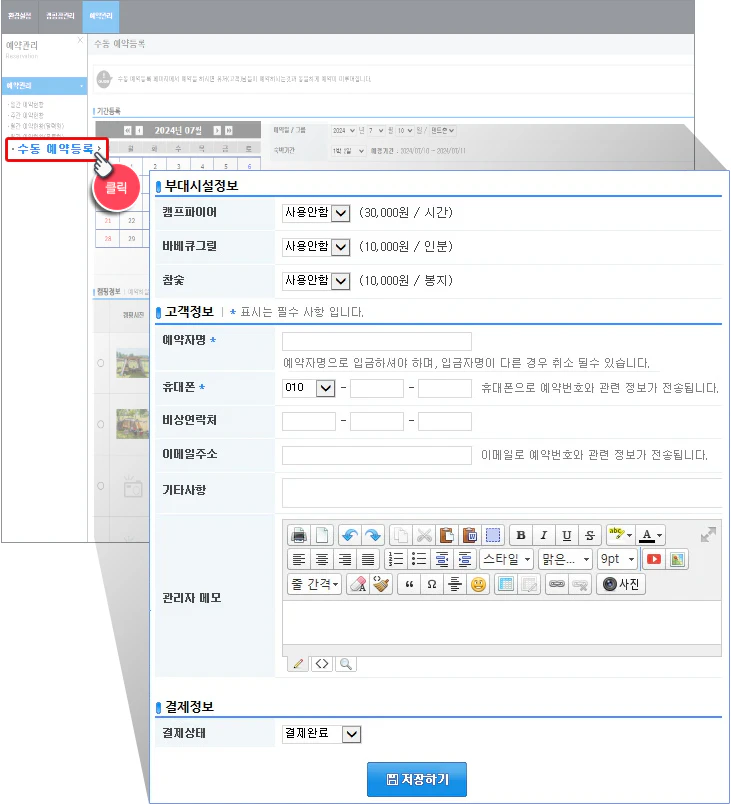Click the 예약자명 input field

[x=377, y=341]
